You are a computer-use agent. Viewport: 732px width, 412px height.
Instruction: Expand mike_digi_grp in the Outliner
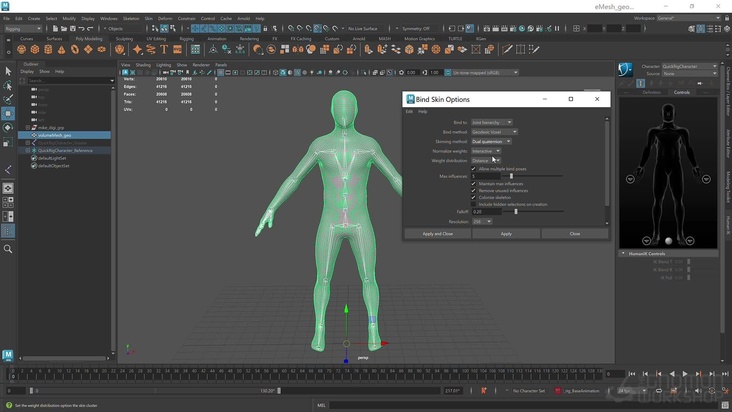pos(28,127)
